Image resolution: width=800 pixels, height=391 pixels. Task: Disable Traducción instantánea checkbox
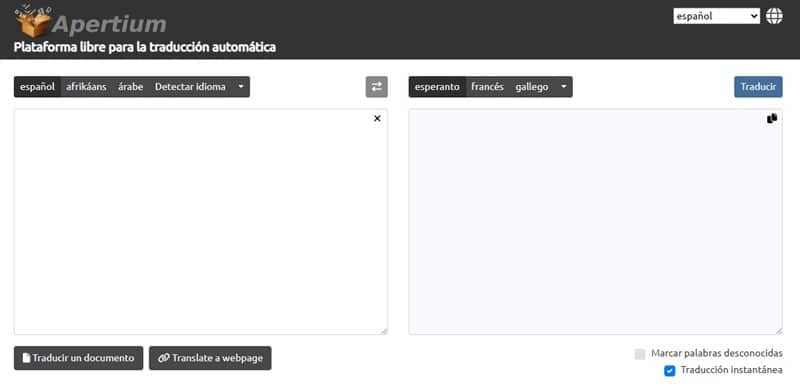(669, 371)
